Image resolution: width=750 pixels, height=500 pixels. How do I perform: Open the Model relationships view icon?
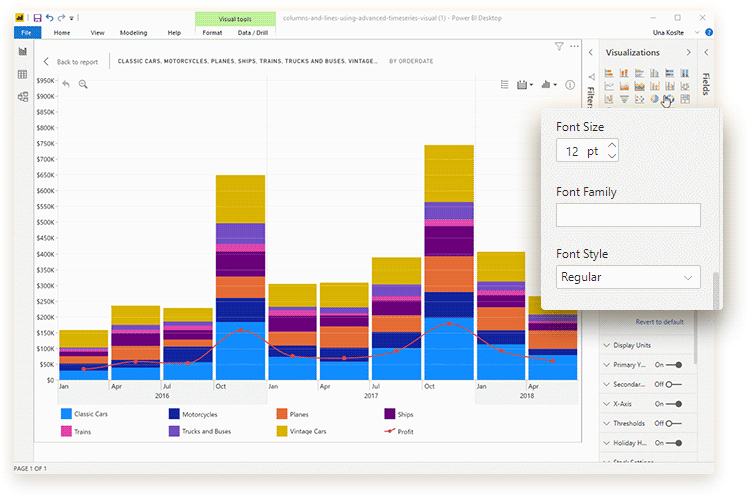click(22, 97)
